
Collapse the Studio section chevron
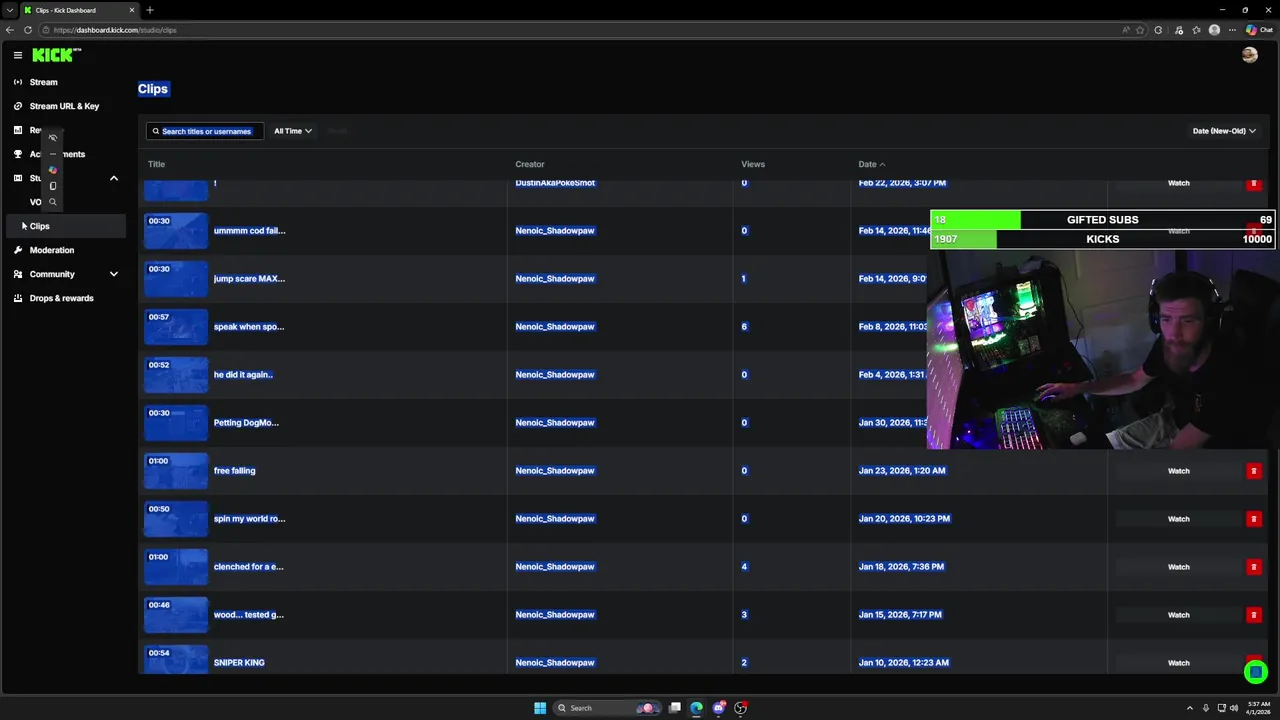113,178
